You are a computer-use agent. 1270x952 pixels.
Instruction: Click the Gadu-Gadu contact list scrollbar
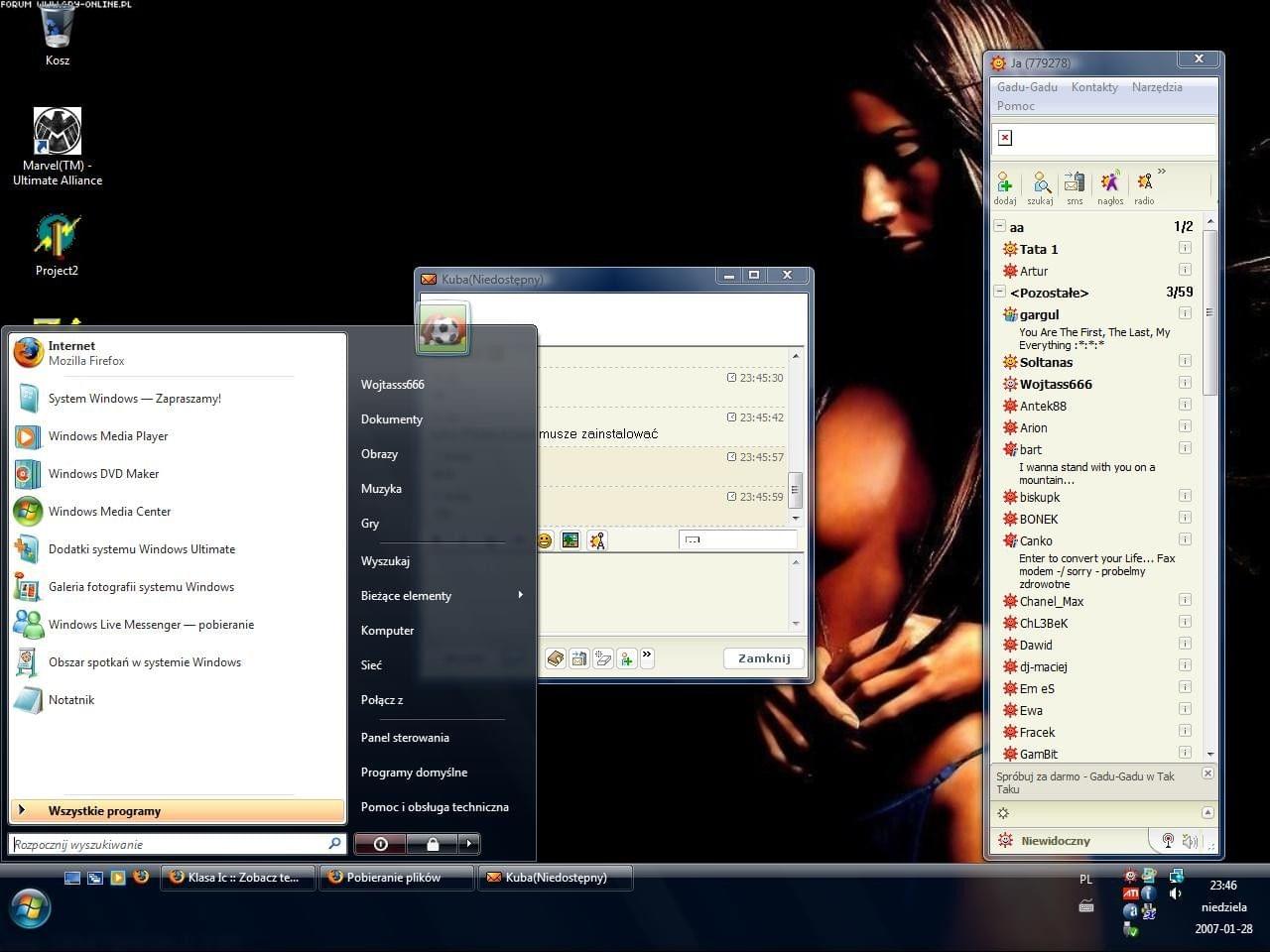1209,312
